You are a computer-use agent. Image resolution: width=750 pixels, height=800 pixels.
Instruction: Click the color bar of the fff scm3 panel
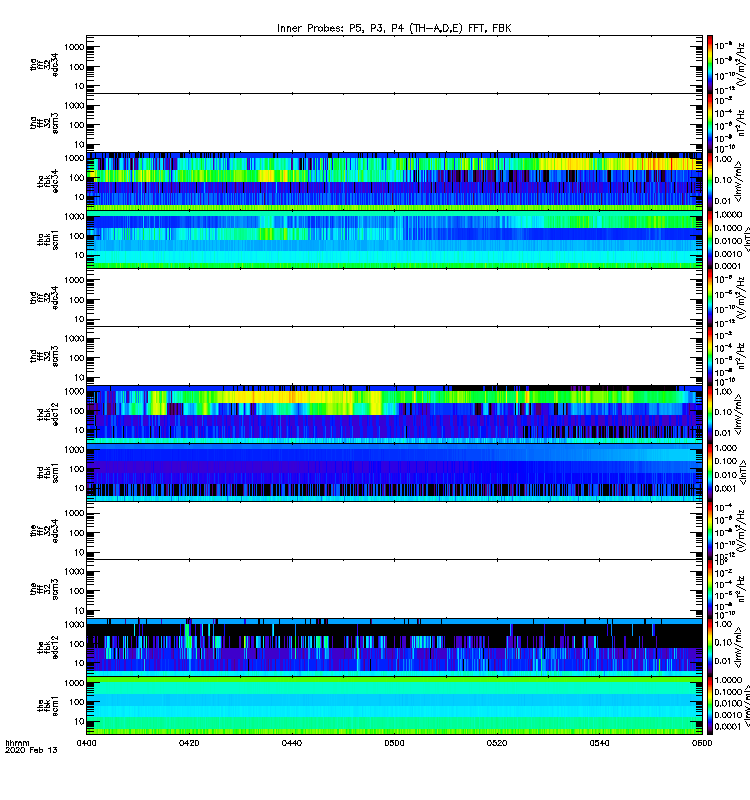pos(709,589)
